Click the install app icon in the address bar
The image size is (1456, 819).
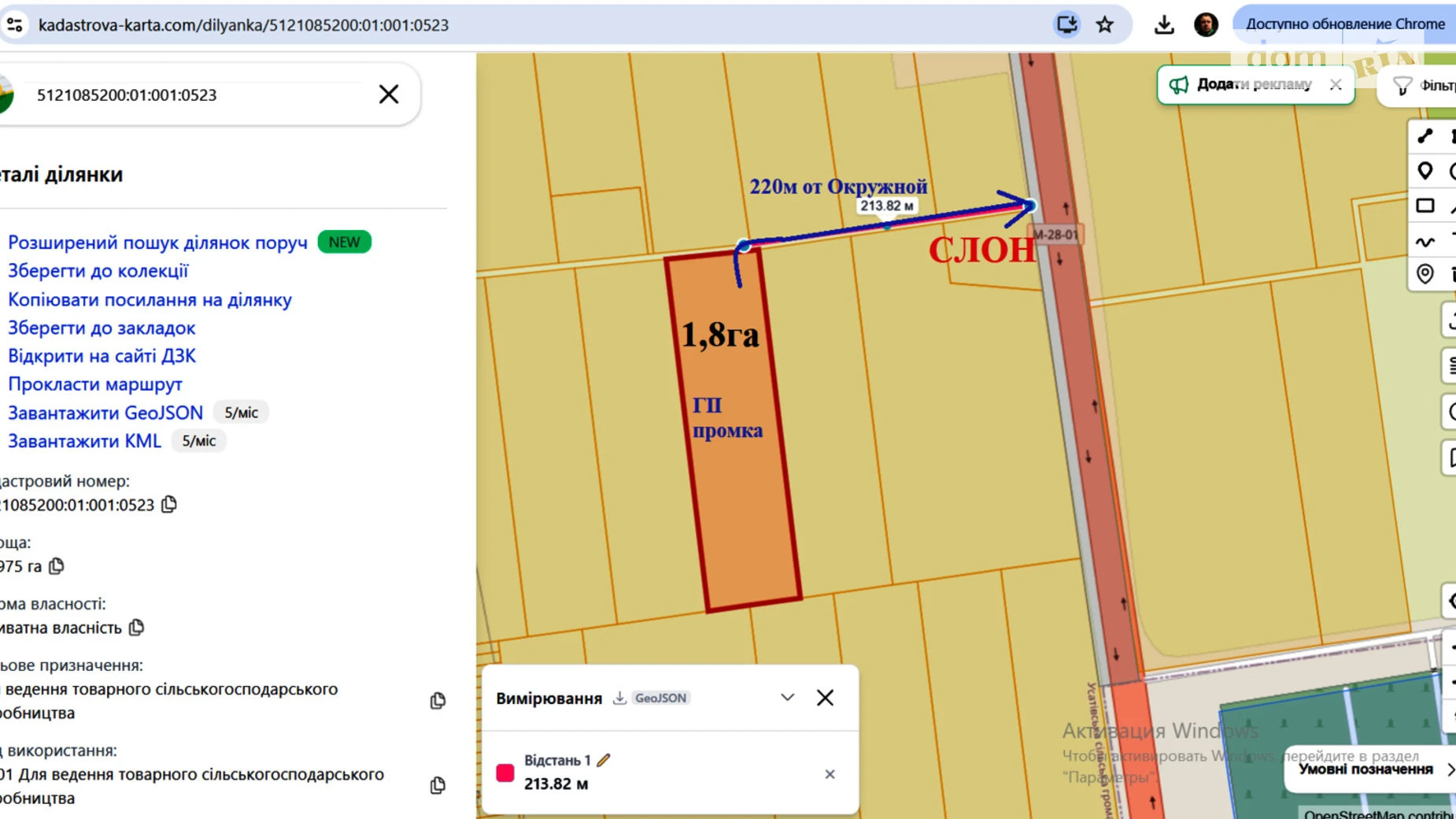[x=1066, y=24]
